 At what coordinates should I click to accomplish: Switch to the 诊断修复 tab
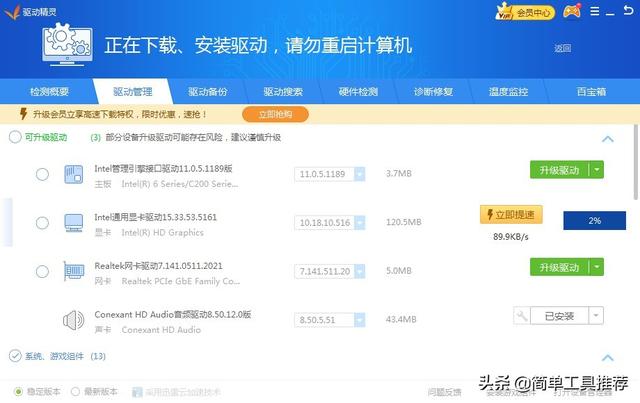[x=433, y=92]
